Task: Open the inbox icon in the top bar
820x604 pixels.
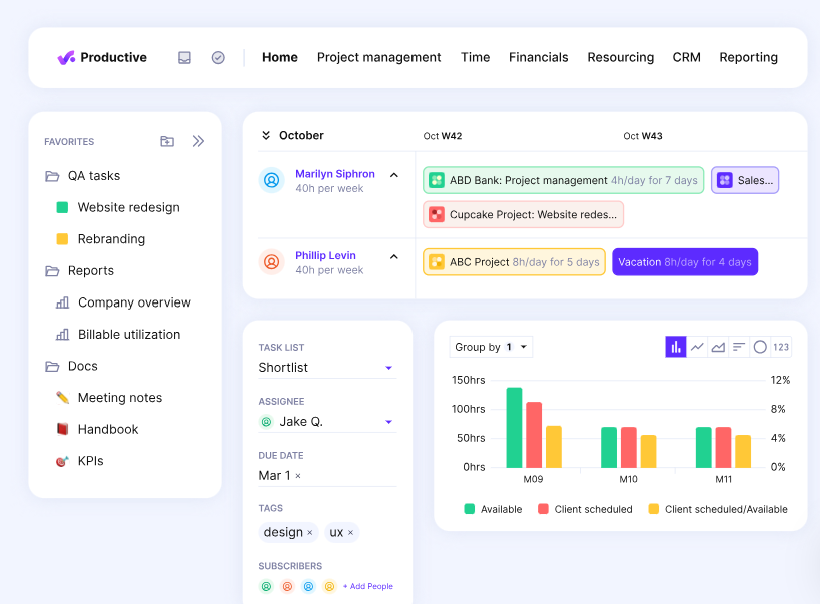Action: [x=184, y=57]
